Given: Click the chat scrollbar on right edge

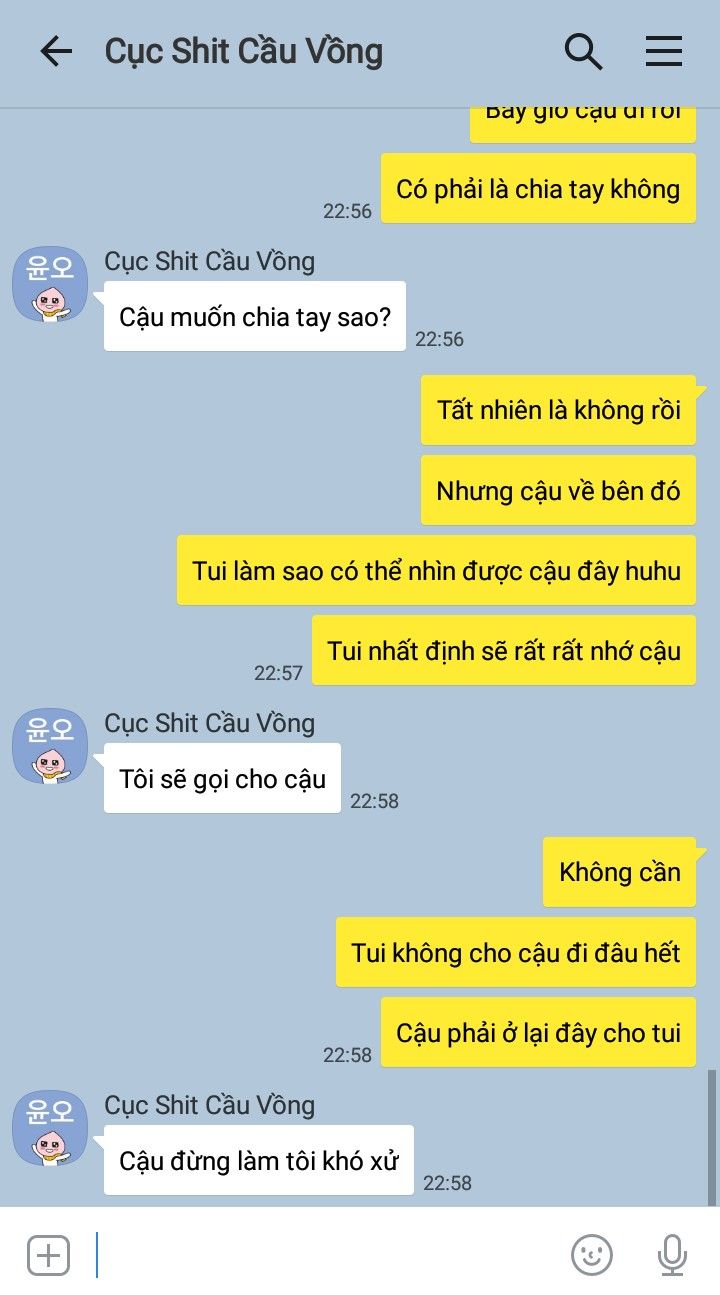Looking at the screenshot, I should pos(712,1137).
